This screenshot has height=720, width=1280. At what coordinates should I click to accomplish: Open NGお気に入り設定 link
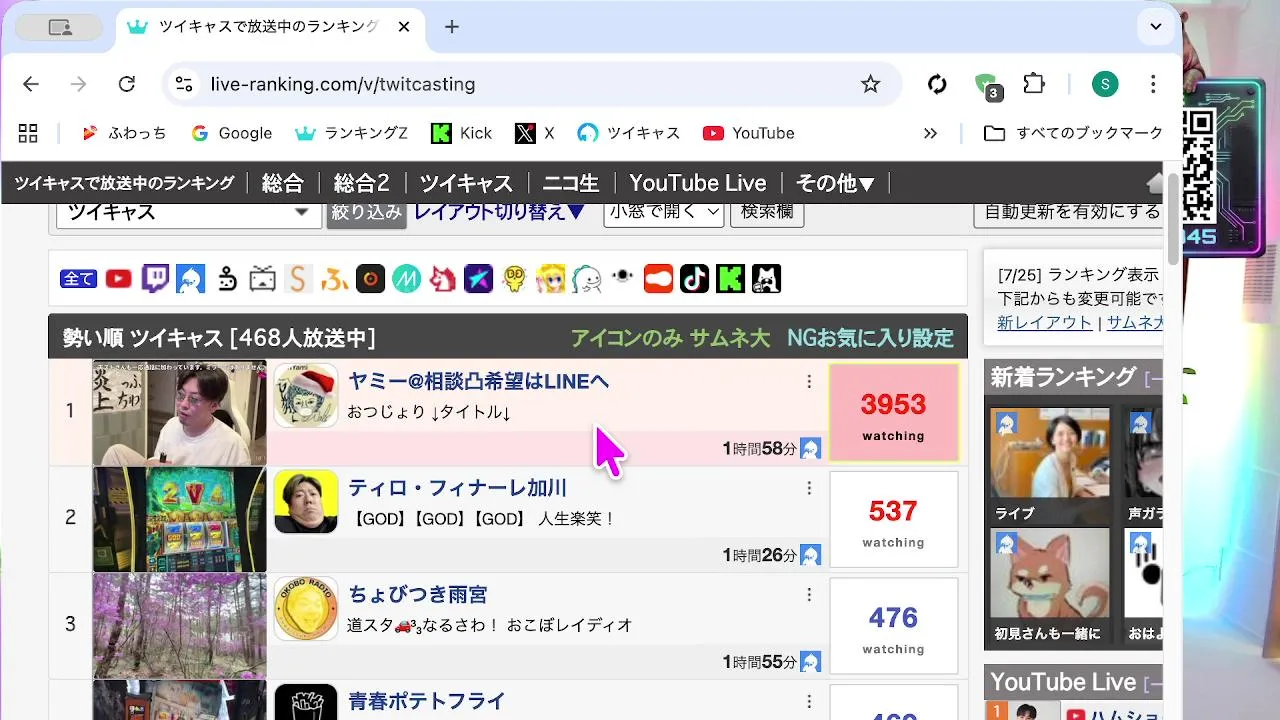point(870,338)
